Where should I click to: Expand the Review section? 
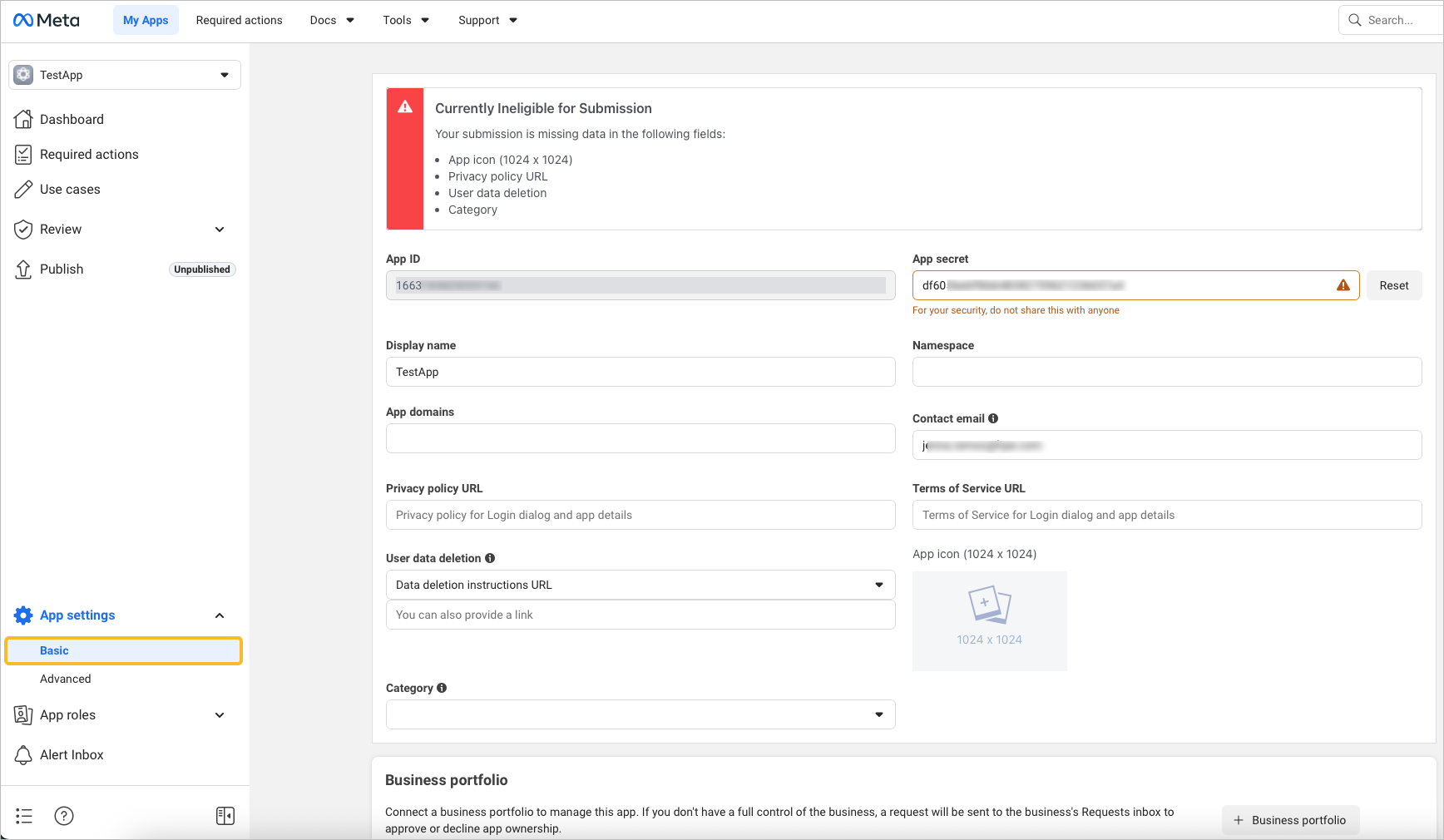pyautogui.click(x=220, y=230)
